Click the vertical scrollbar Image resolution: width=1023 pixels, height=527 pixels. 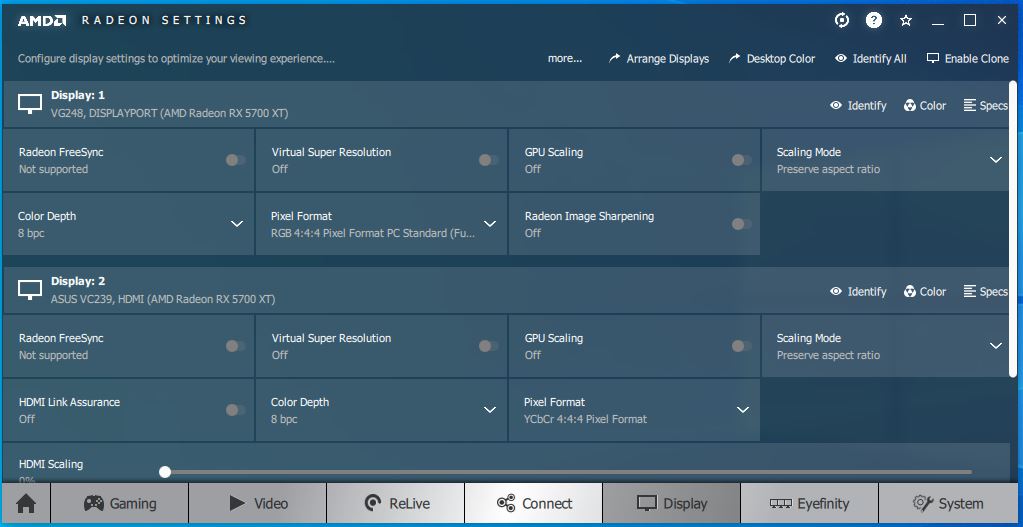(1013, 228)
